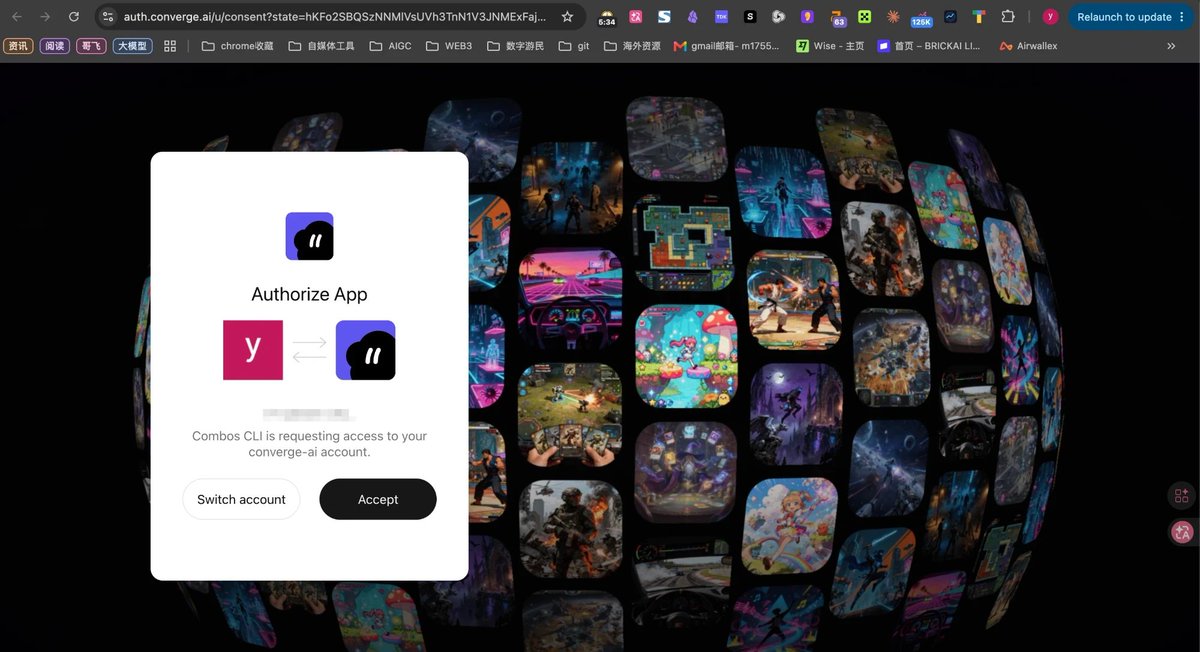Expand the '自媒体工具' bookmark folder
The image size is (1200, 652).
coord(321,46)
